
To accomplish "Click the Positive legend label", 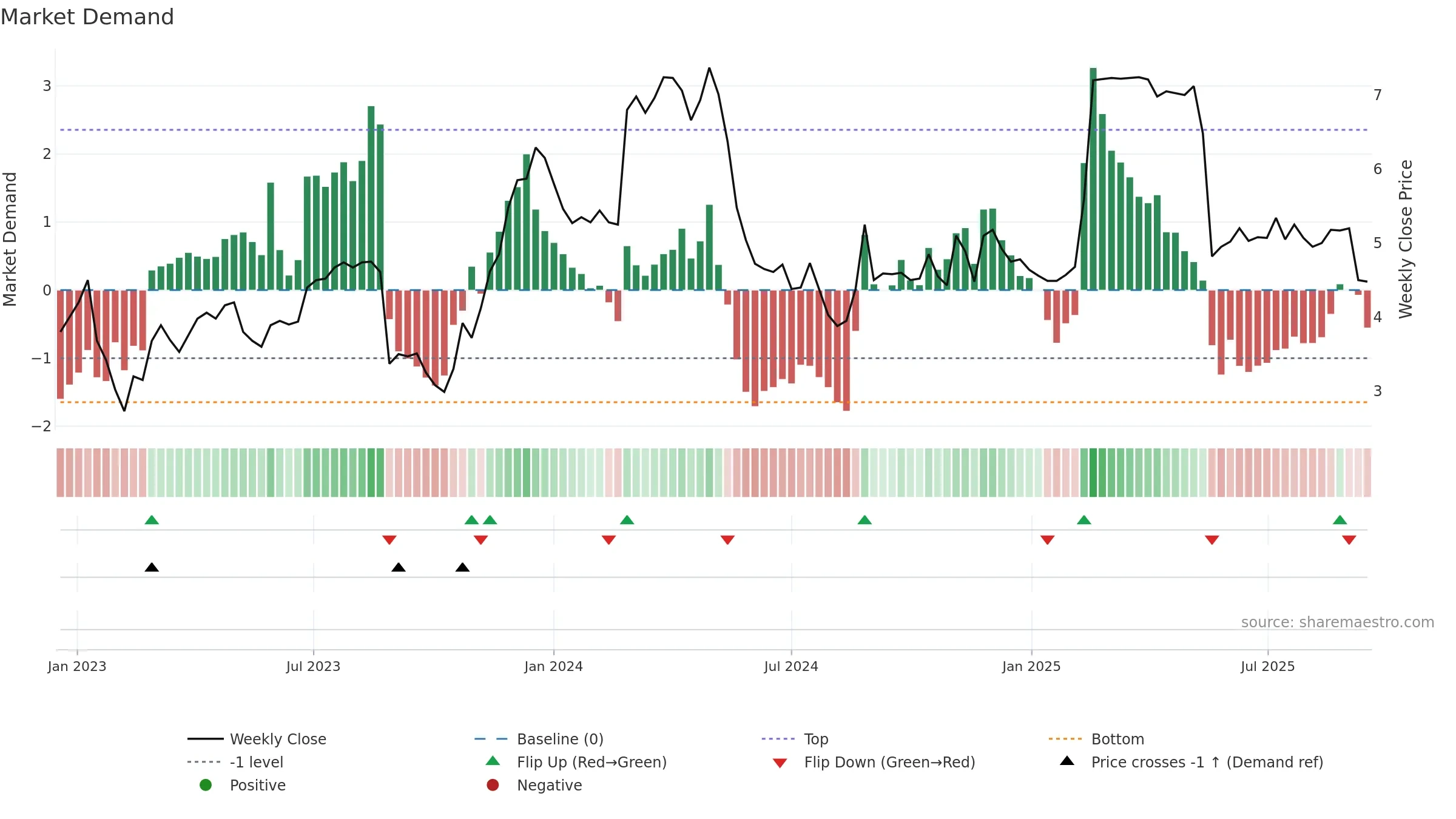I will click(257, 785).
